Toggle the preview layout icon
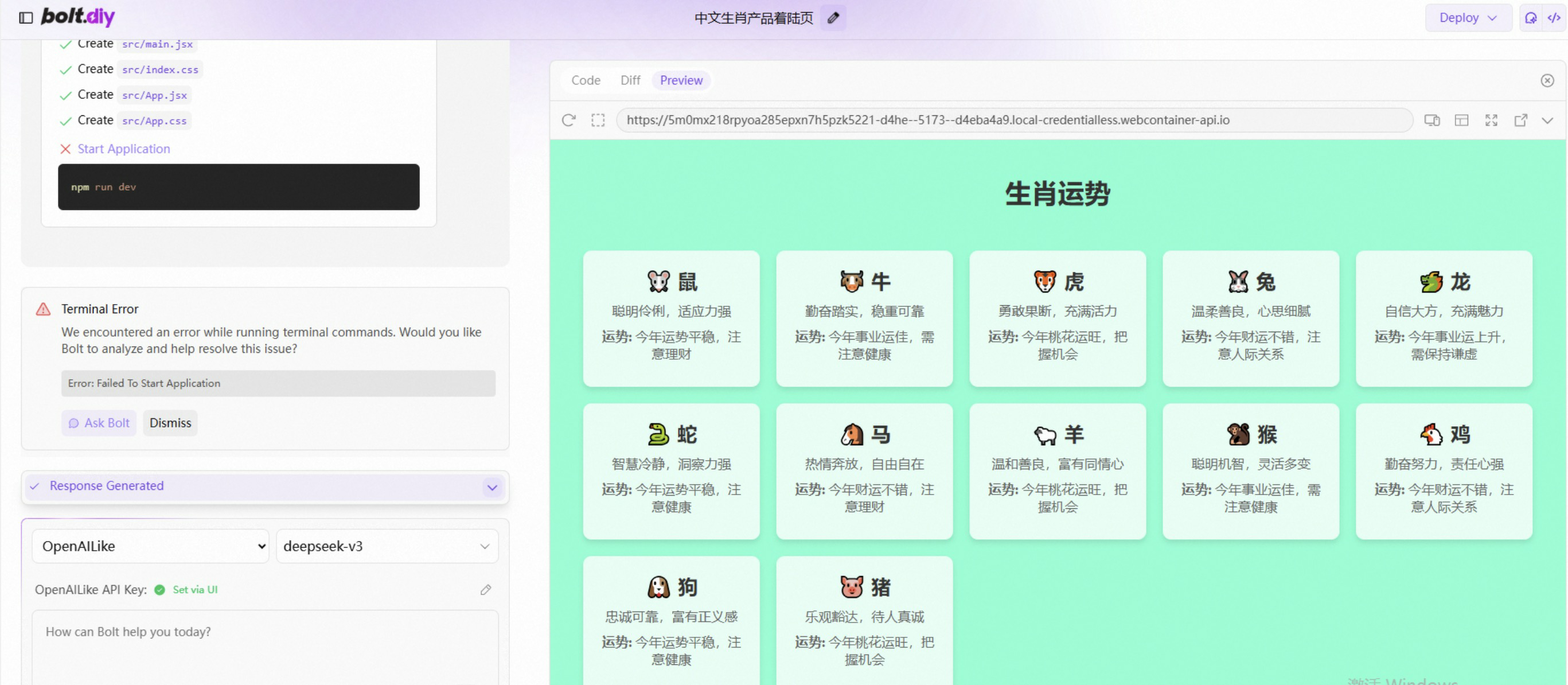Image resolution: width=1568 pixels, height=685 pixels. 1461,120
